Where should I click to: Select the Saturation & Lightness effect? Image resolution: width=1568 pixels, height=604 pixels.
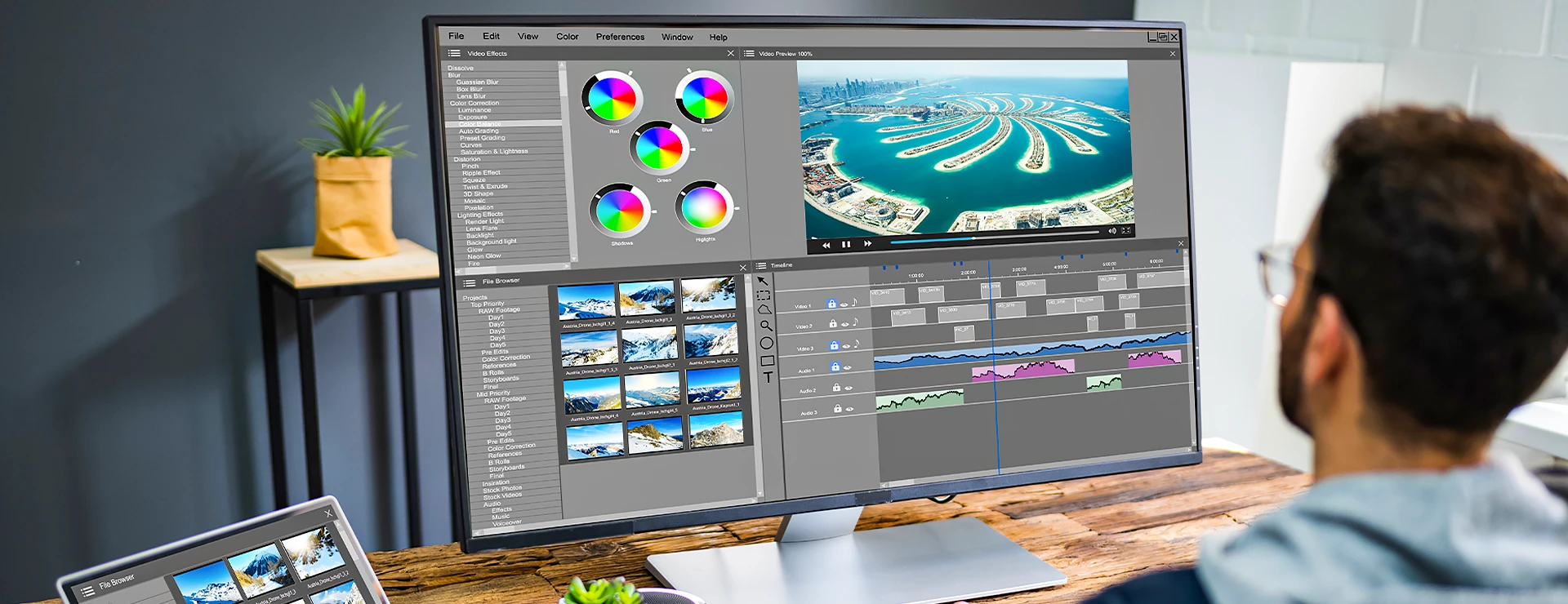(x=494, y=152)
